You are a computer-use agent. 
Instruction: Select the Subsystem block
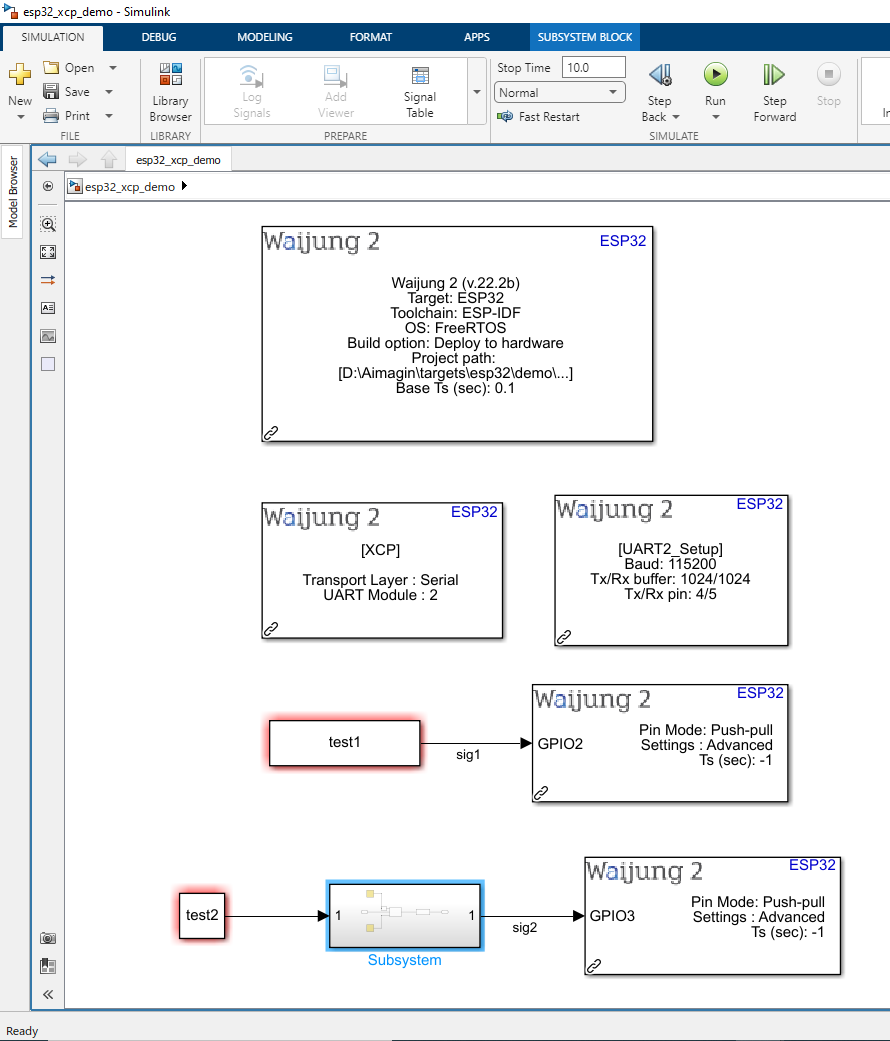pos(405,916)
